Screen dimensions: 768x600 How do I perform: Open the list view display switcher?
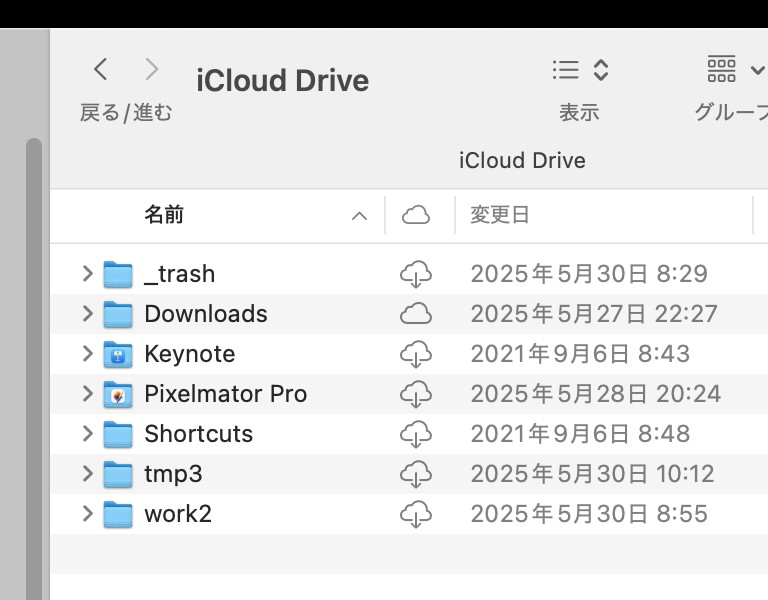(x=580, y=70)
